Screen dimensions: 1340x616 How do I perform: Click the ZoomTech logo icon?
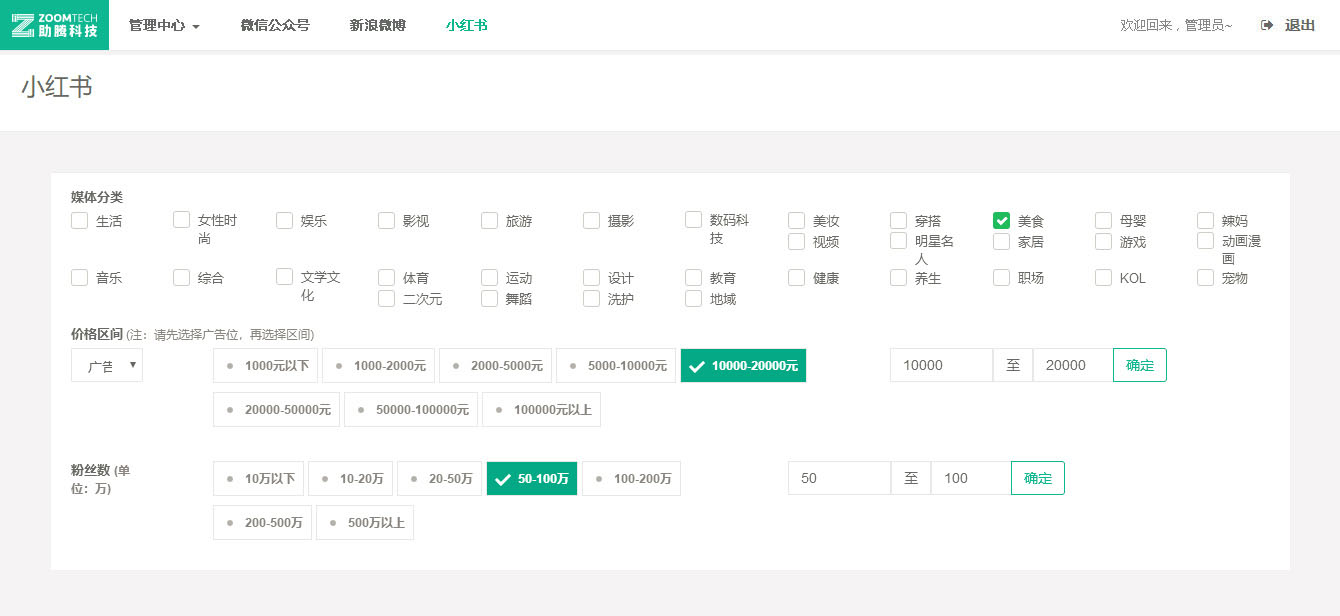25,24
